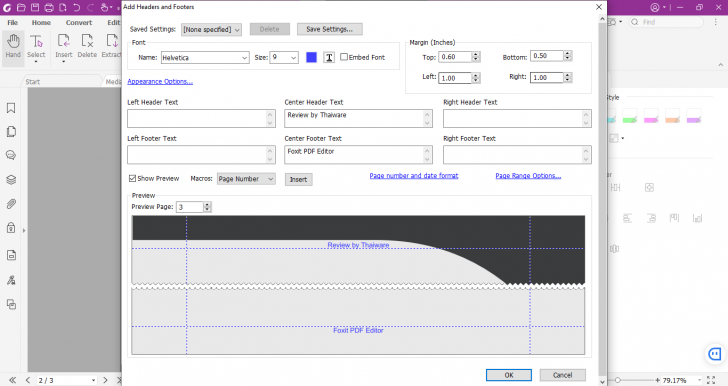Open the Saved Settings dropdown
This screenshot has height=386, width=728.
coord(211,29)
